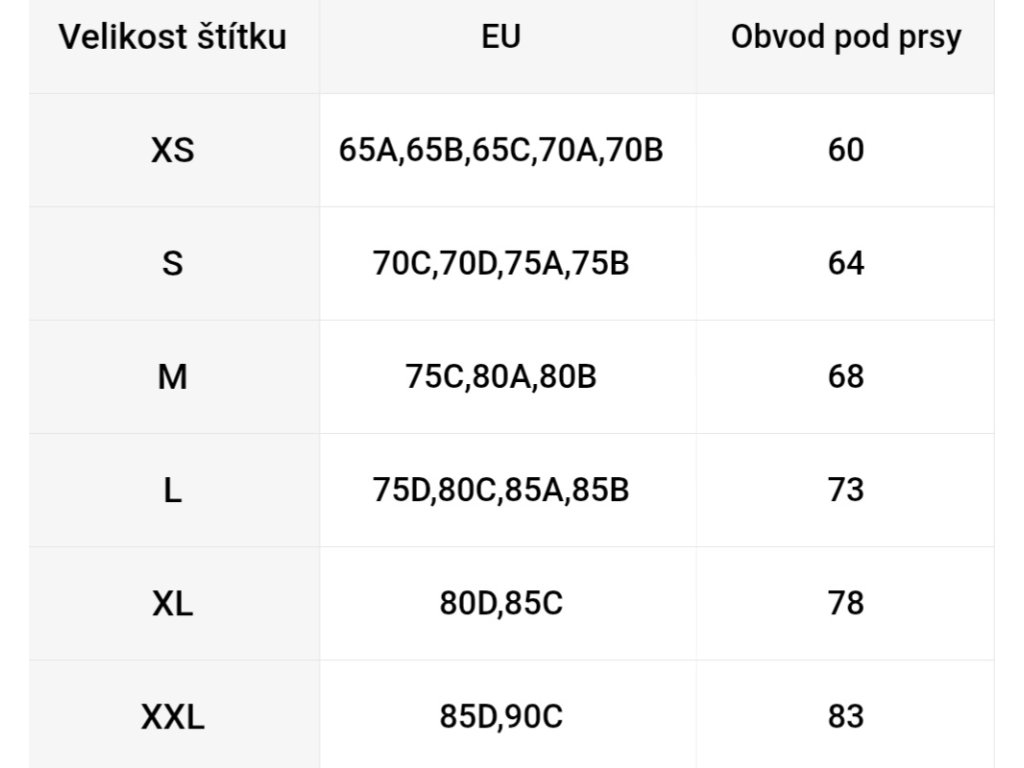Click the "EU" column header

coord(501,38)
